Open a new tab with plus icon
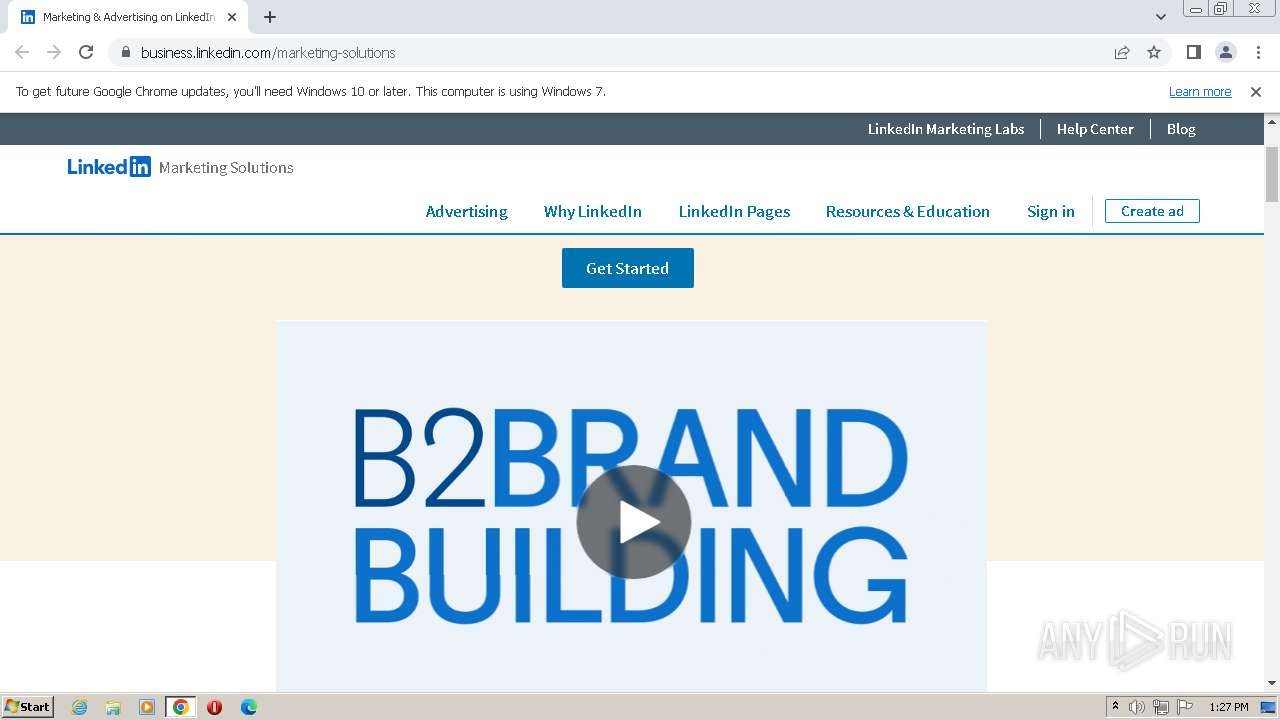Screen dimensions: 1280x720 (270, 17)
